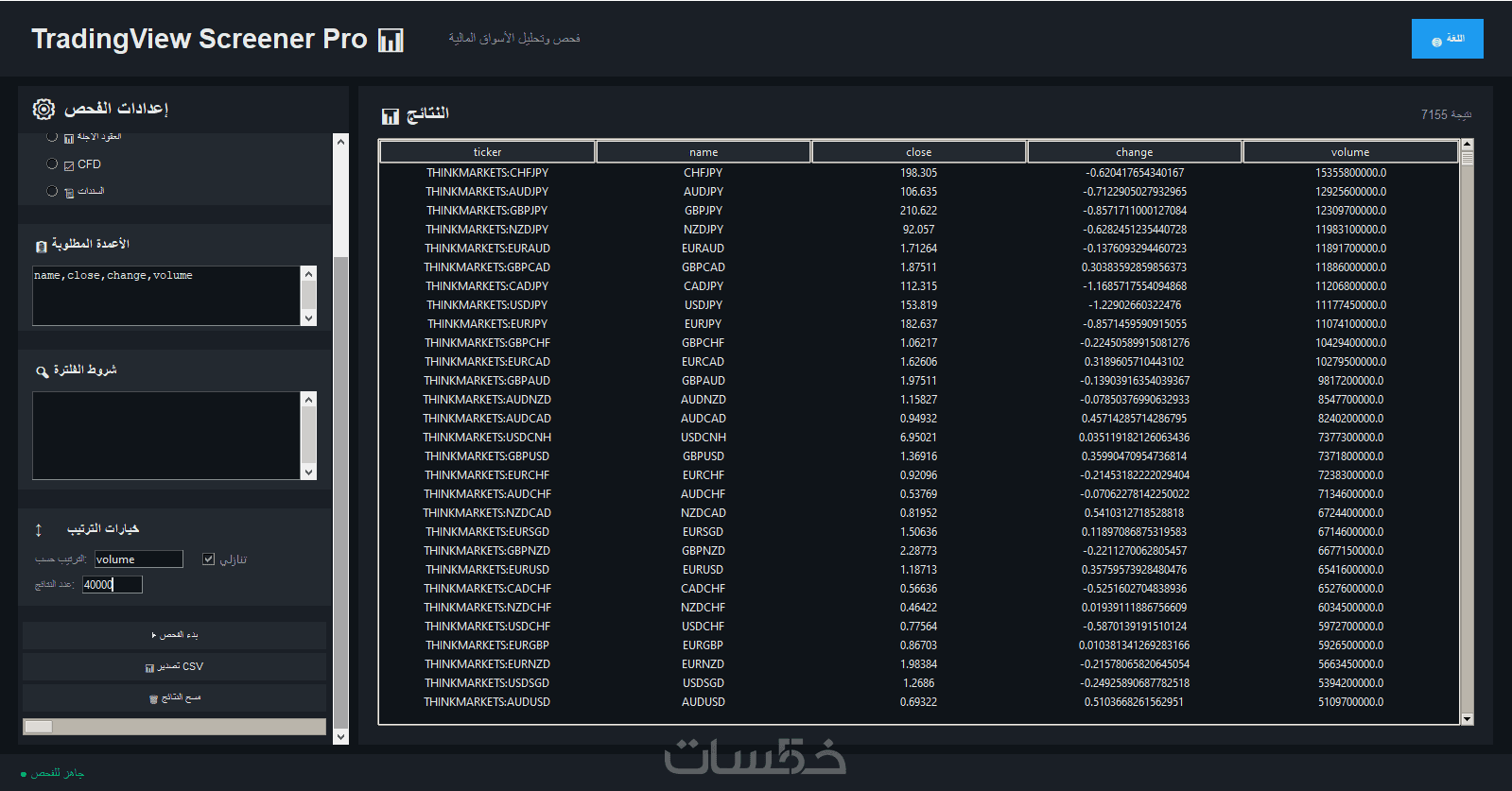Click the volume value 15355800000.0

point(1350,173)
